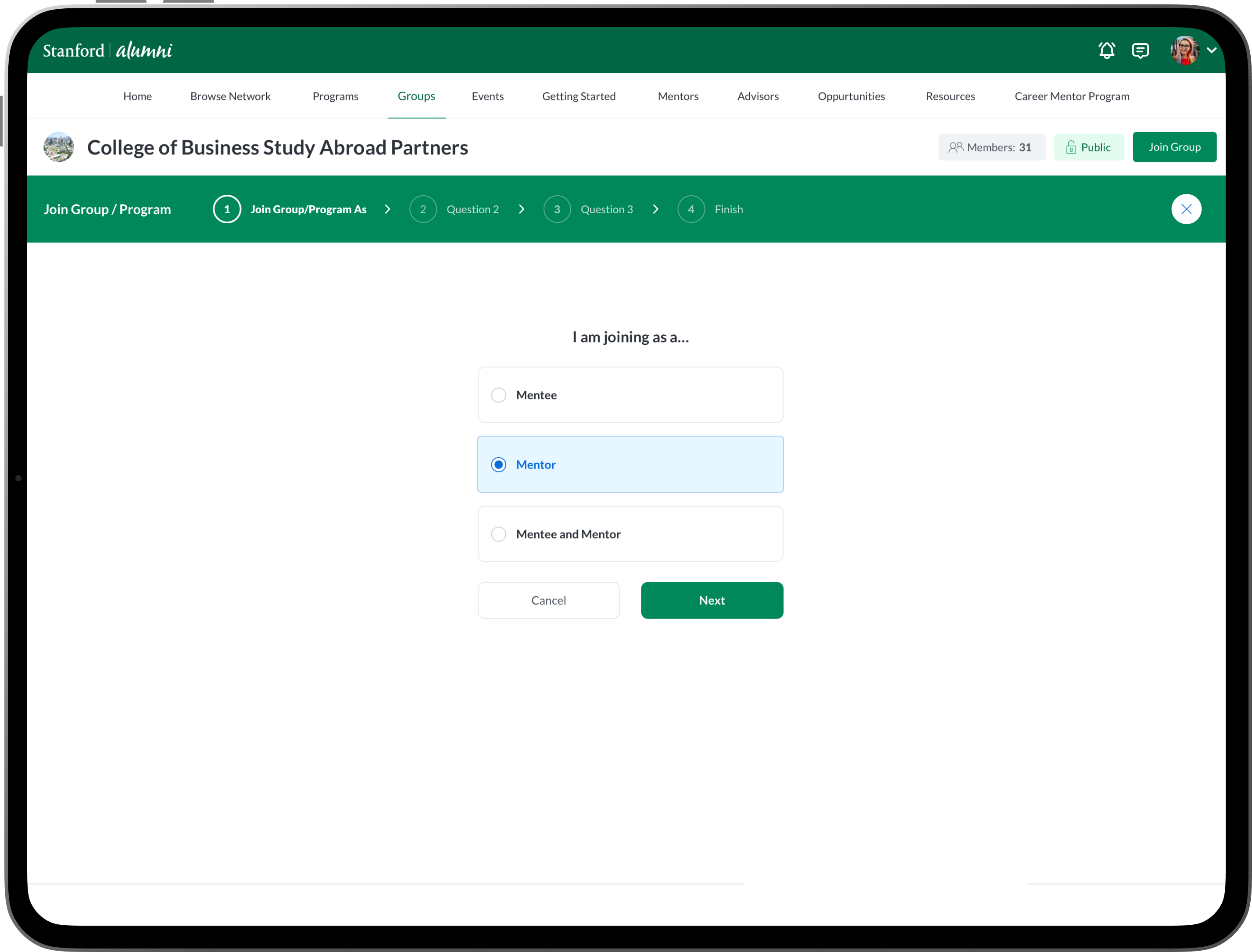Choose Mentee and Mentor radio option

(x=498, y=534)
